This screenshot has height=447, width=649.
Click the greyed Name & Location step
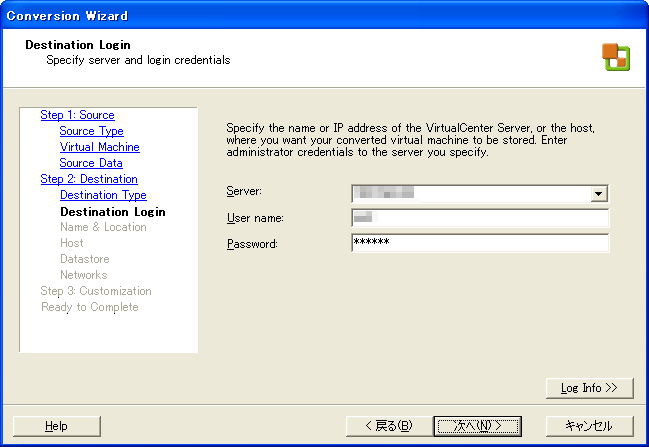tap(103, 227)
